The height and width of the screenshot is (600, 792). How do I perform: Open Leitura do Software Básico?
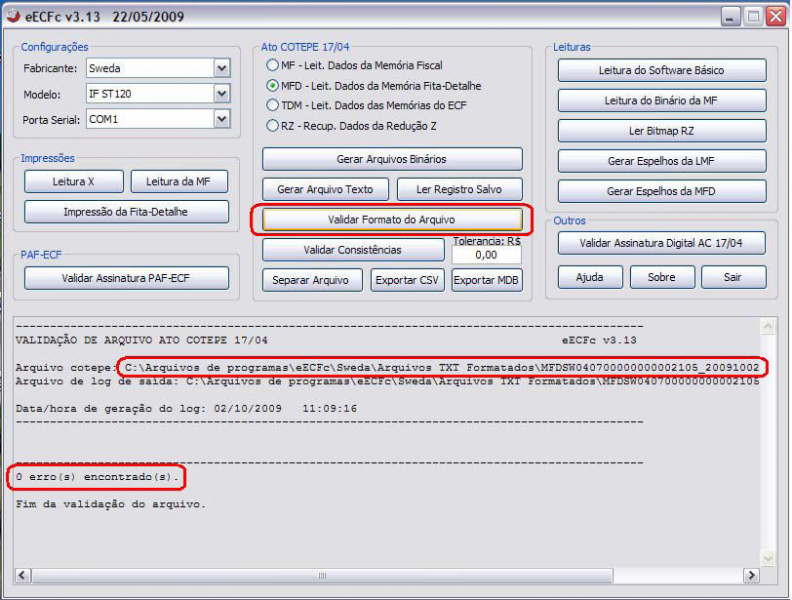tap(661, 71)
